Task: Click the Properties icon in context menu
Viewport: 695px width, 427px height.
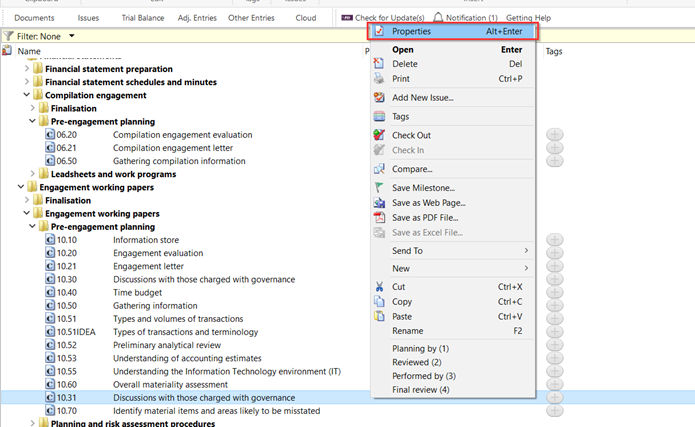Action: click(378, 32)
